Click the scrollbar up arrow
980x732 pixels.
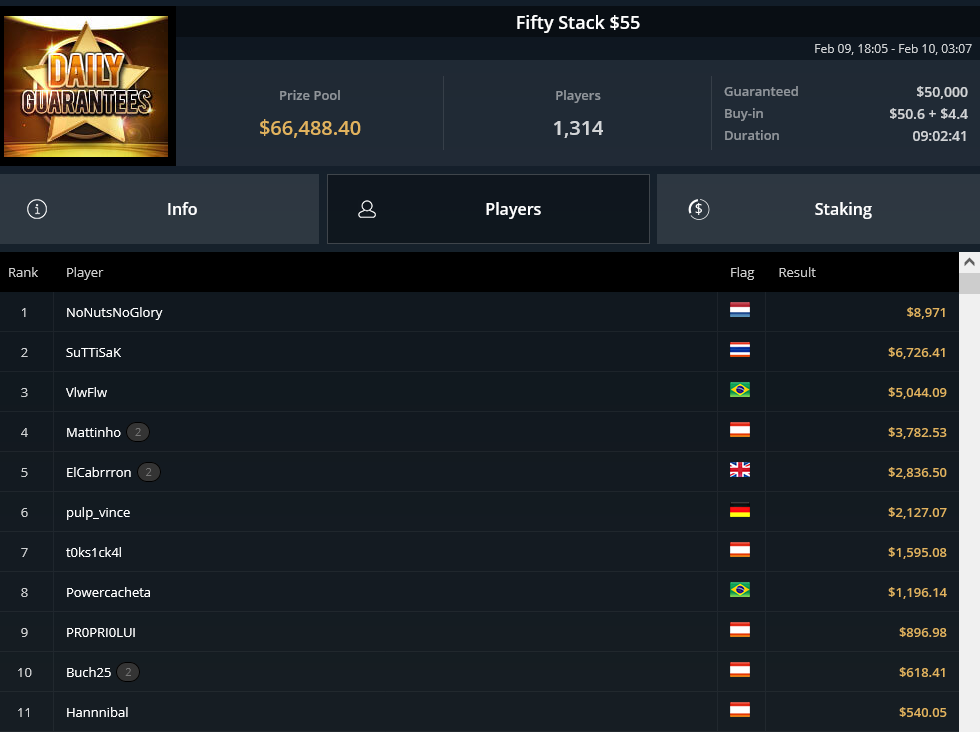click(x=969, y=262)
